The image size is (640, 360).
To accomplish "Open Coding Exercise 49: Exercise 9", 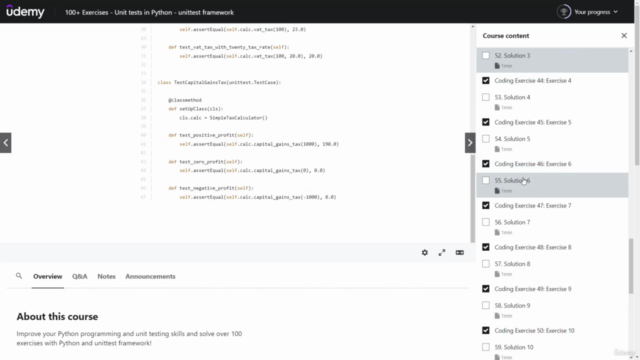I will tap(533, 289).
